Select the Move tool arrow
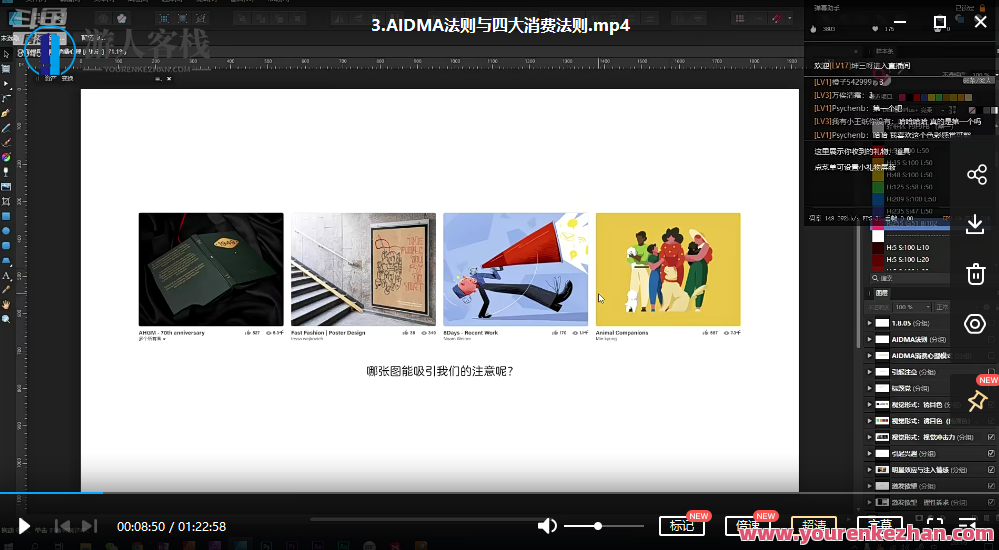This screenshot has width=999, height=550. (6, 54)
